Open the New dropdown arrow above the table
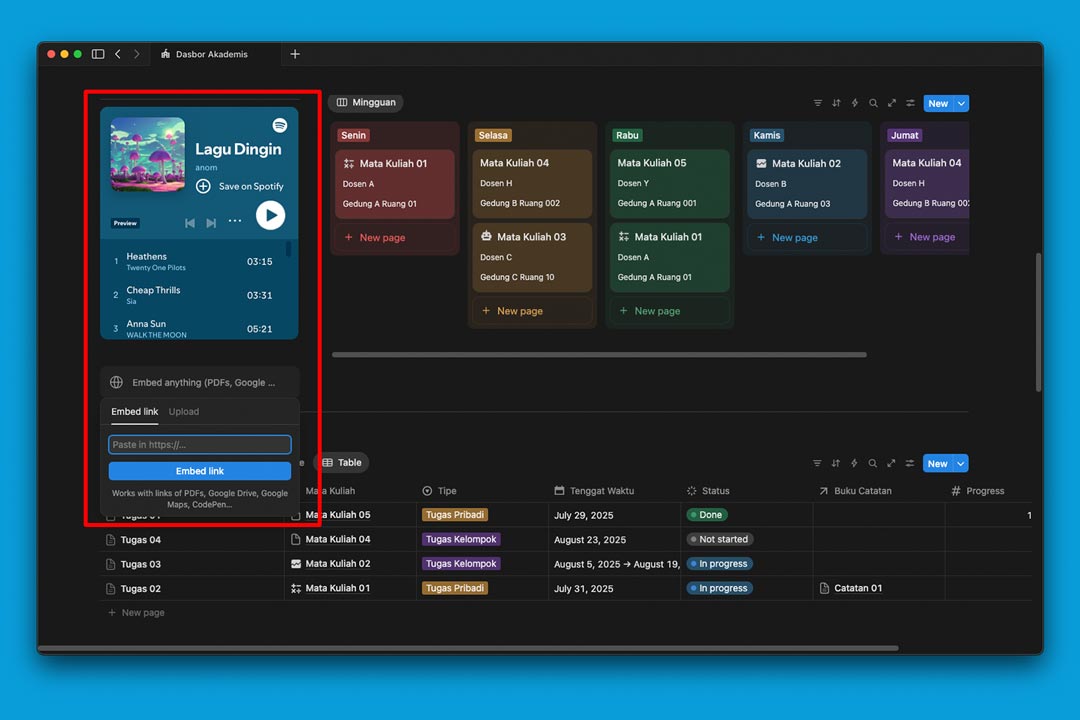This screenshot has width=1080, height=720. [x=961, y=464]
